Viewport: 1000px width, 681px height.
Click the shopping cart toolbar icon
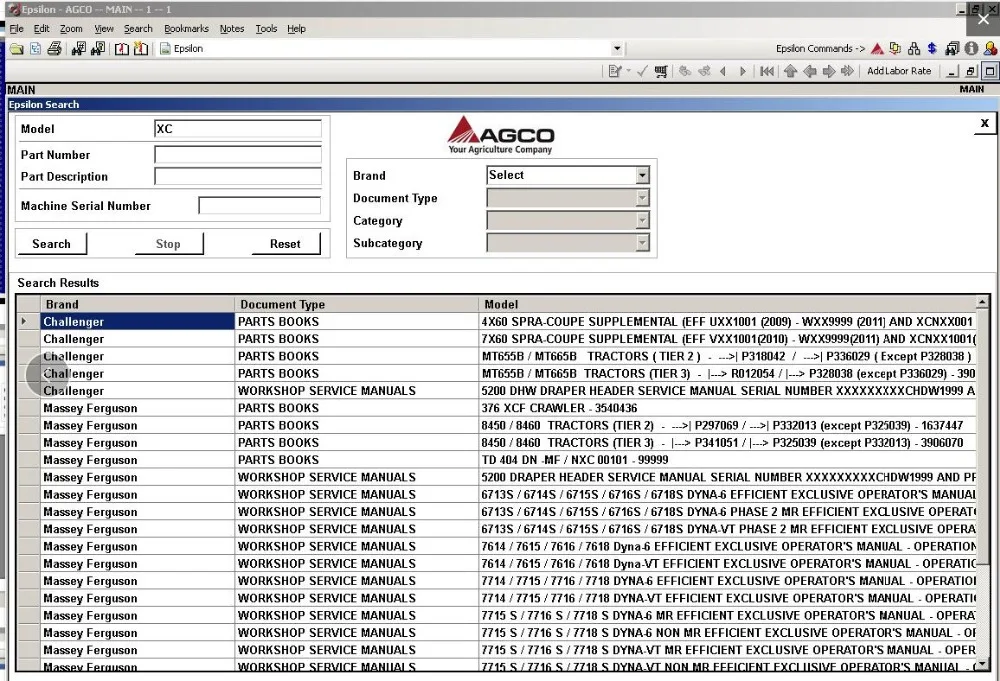[661, 71]
